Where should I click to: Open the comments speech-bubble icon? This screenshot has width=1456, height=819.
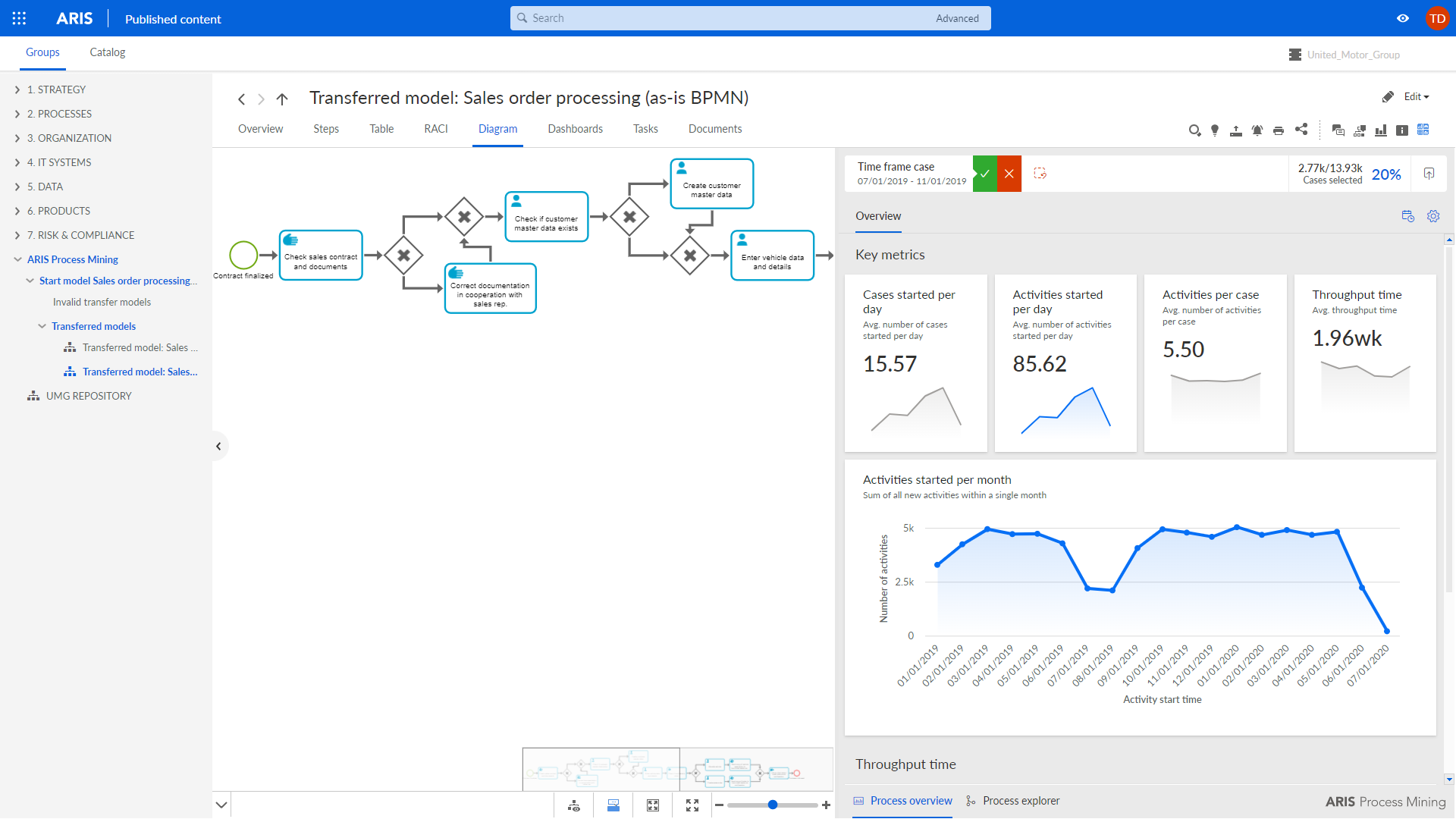[x=1338, y=130]
